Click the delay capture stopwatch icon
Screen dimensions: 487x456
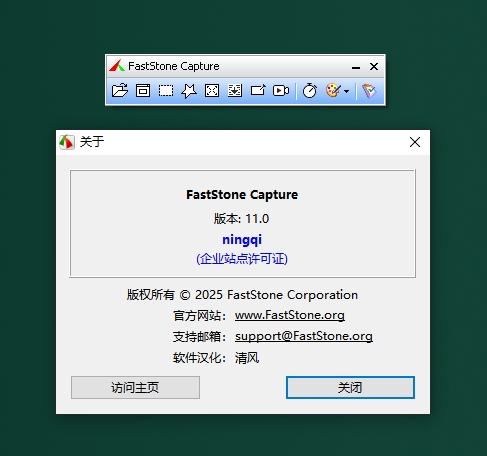[310, 91]
